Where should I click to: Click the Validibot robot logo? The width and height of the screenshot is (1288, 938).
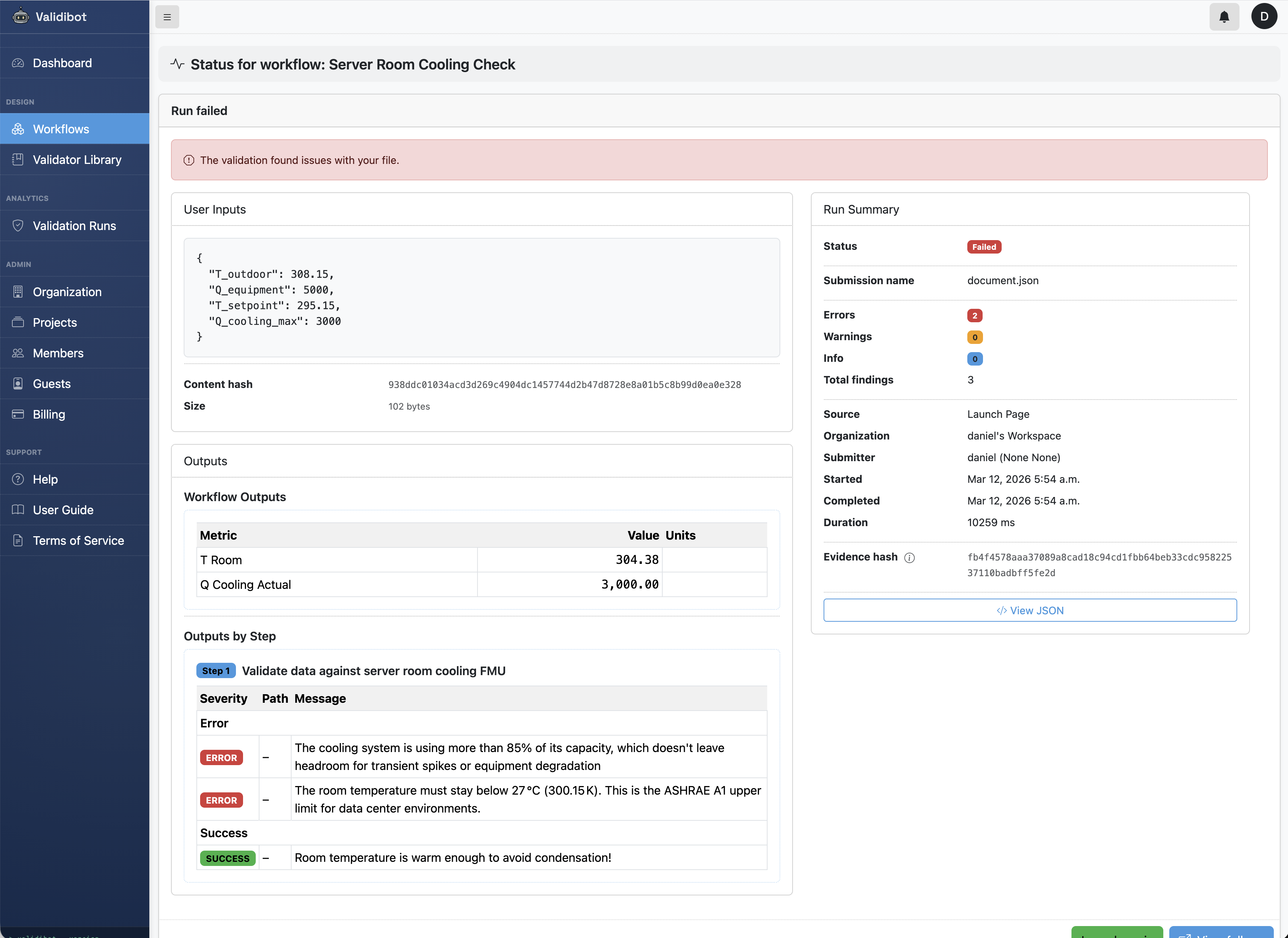tap(21, 16)
